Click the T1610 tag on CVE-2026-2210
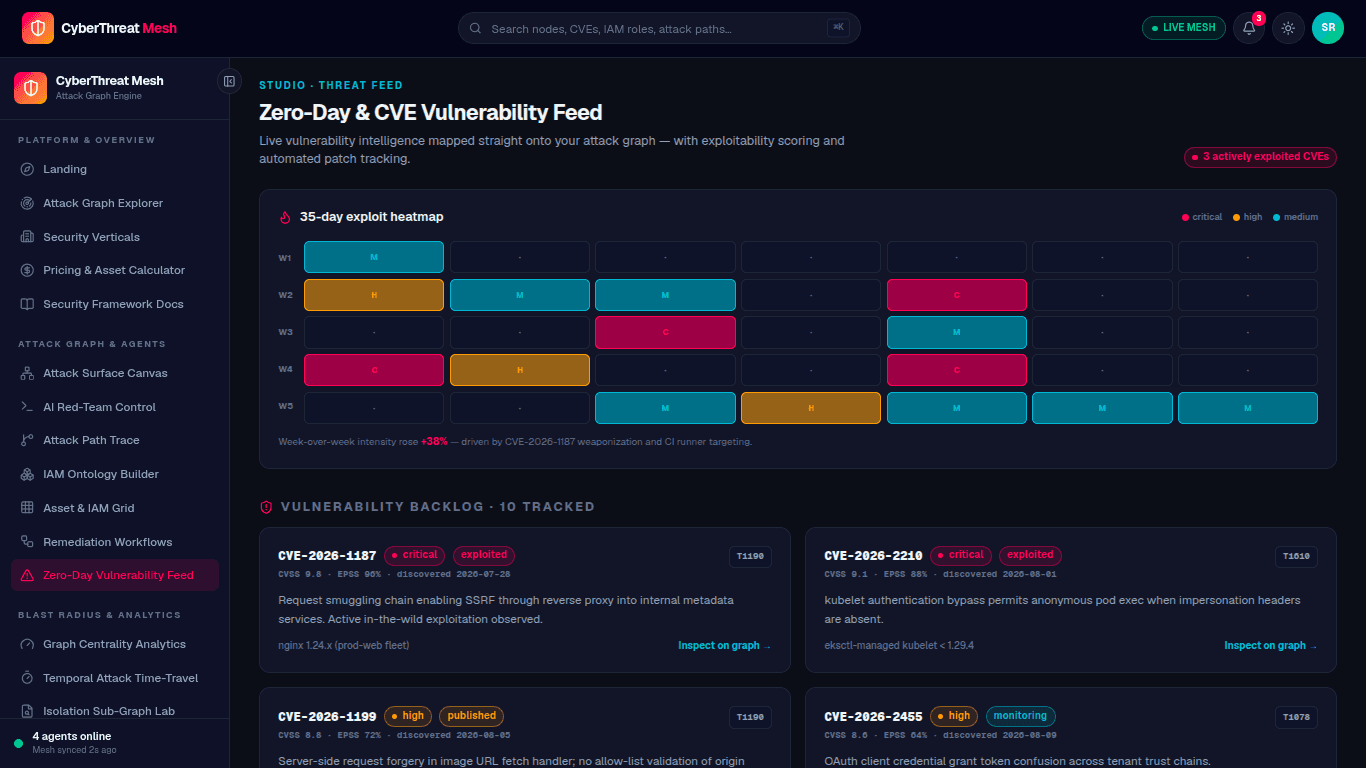 tap(1296, 556)
